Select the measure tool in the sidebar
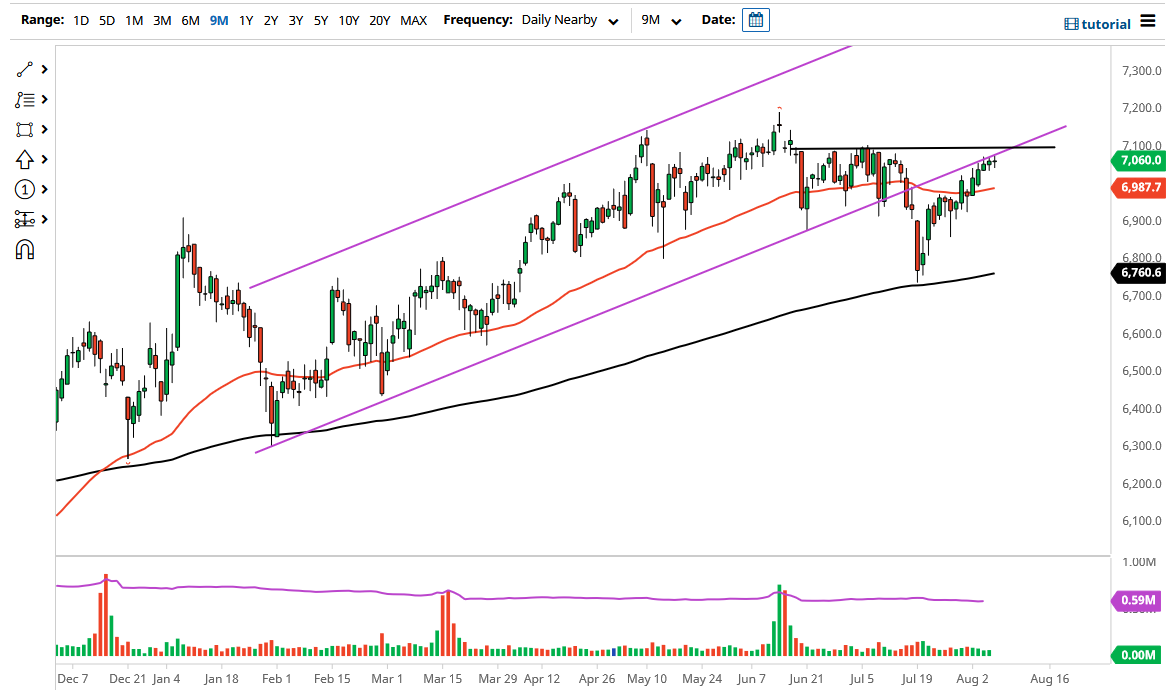1176x697 pixels. pyautogui.click(x=25, y=219)
